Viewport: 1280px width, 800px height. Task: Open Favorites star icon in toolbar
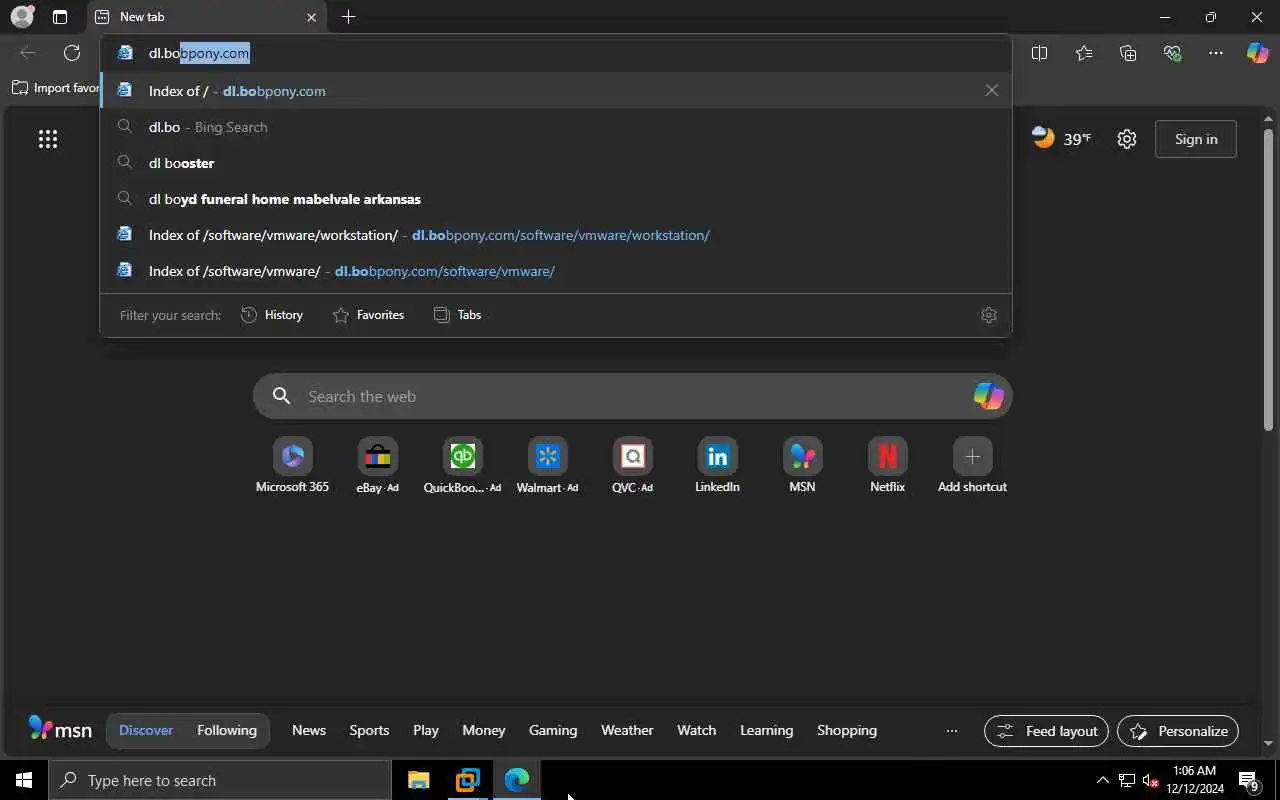click(1084, 53)
